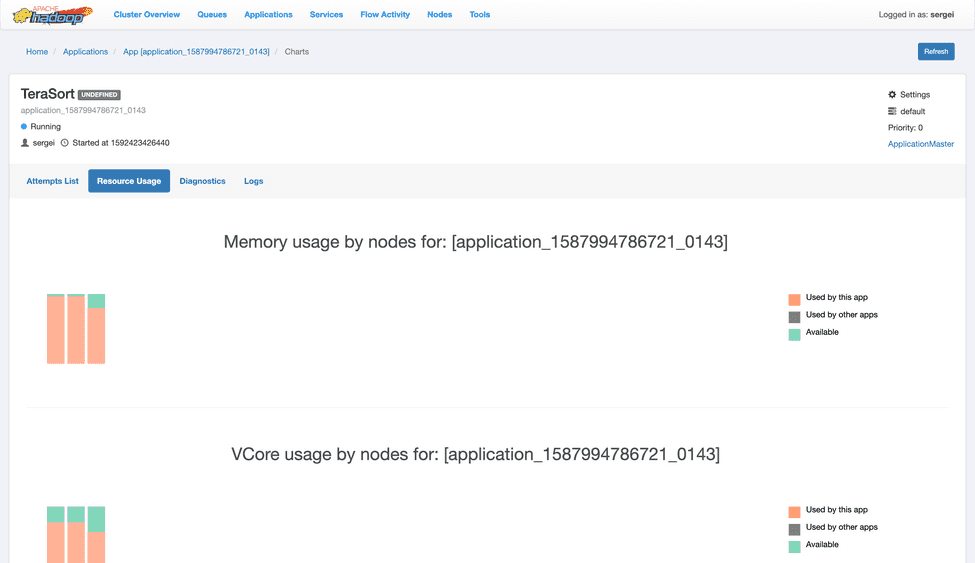
Task: Follow the ApplicationMaster link
Action: click(x=920, y=144)
